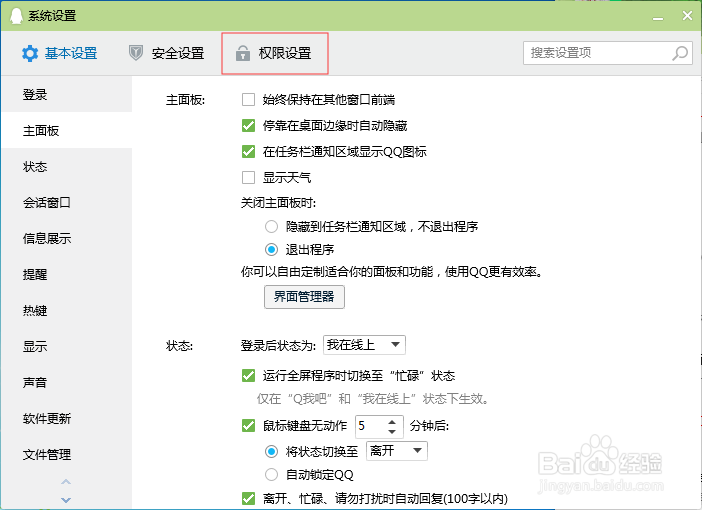Switch to the 权限设置 tab

(x=274, y=53)
